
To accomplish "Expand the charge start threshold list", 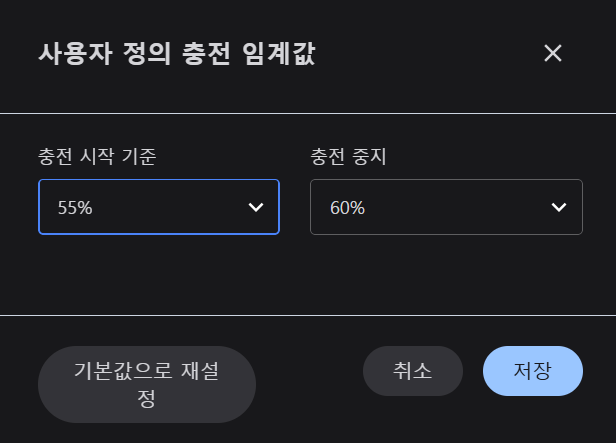I will pyautogui.click(x=158, y=207).
